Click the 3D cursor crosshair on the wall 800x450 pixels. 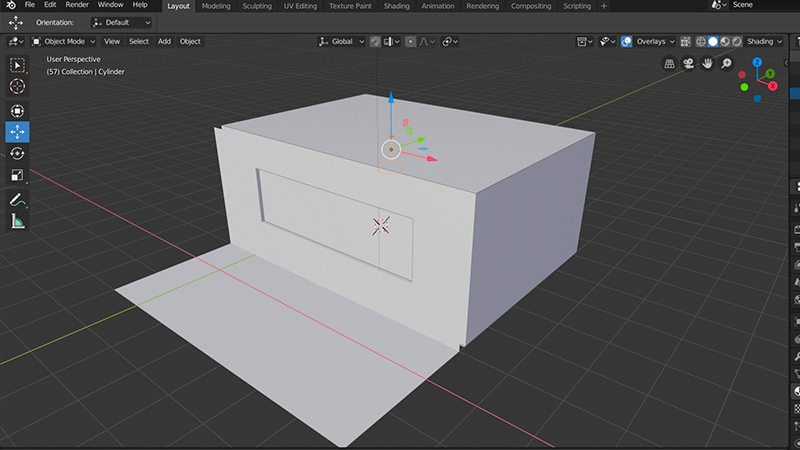tap(381, 226)
